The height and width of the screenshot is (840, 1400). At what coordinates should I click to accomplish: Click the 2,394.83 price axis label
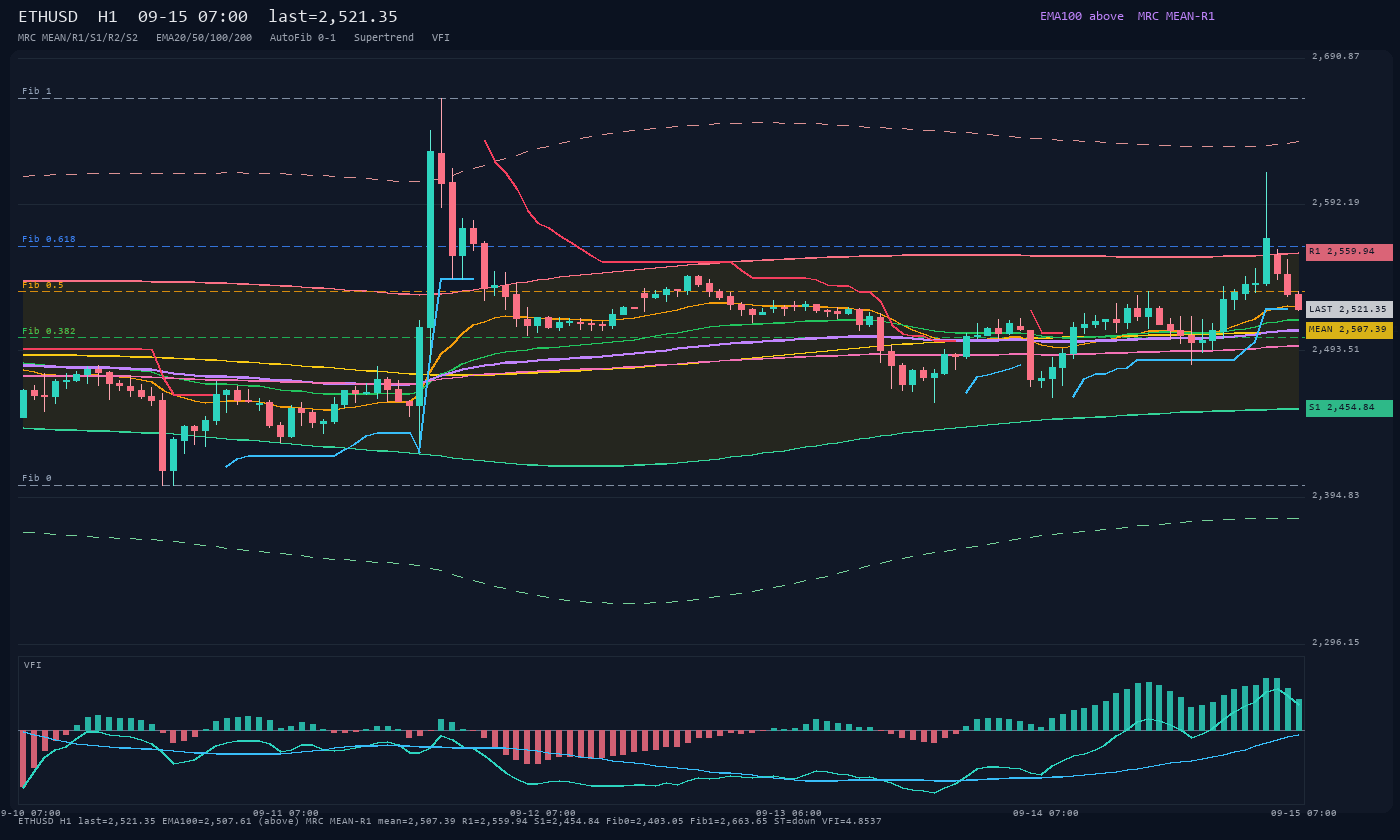tap(1336, 495)
